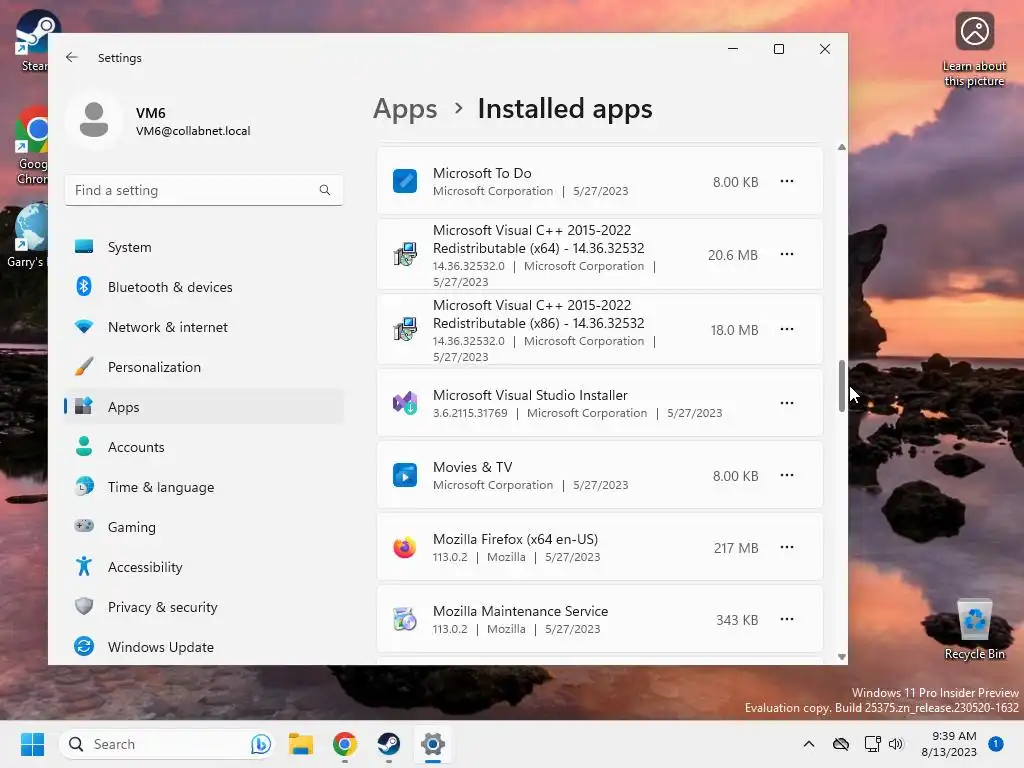Click the Visual Studio Installer icon

[x=405, y=403]
